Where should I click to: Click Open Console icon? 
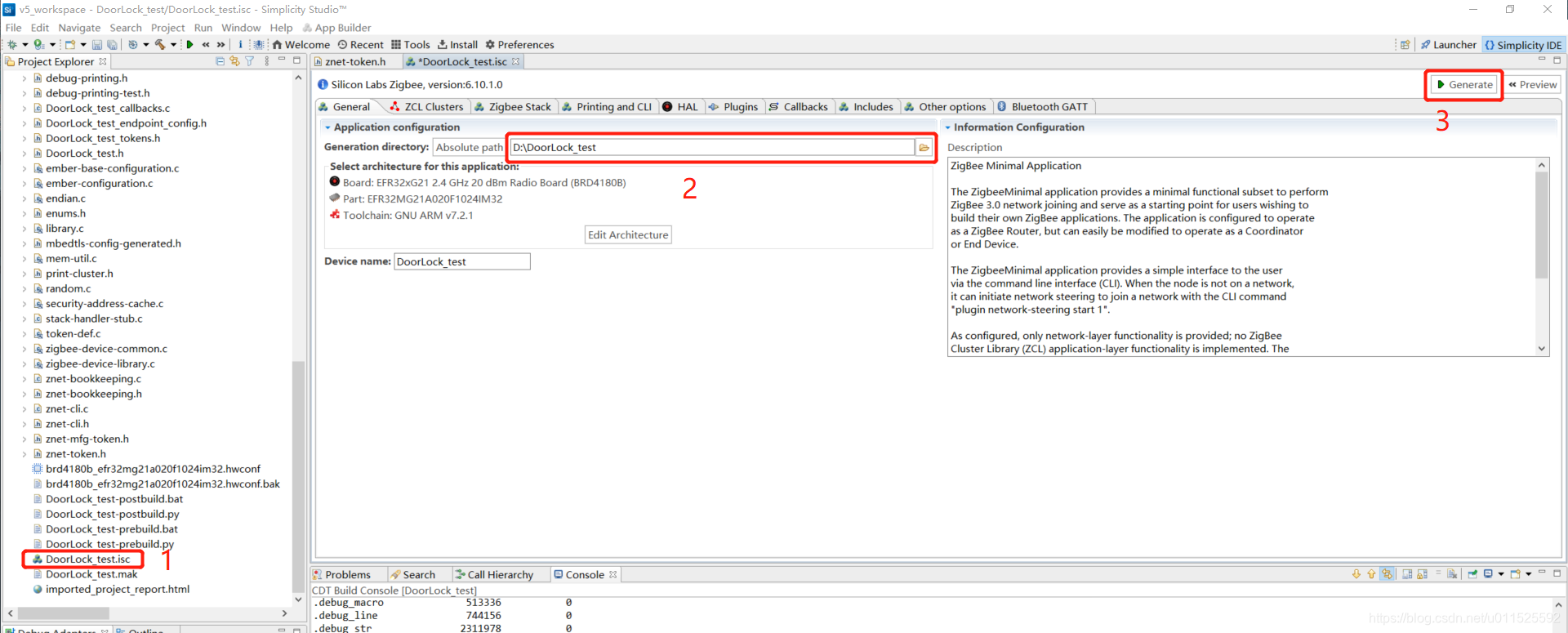(x=1516, y=573)
